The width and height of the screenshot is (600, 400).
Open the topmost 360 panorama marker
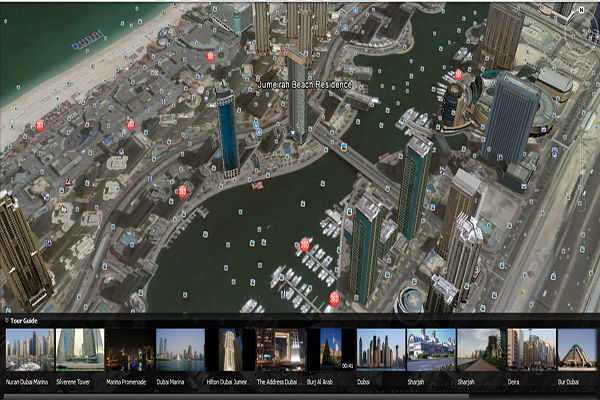pyautogui.click(x=210, y=57)
